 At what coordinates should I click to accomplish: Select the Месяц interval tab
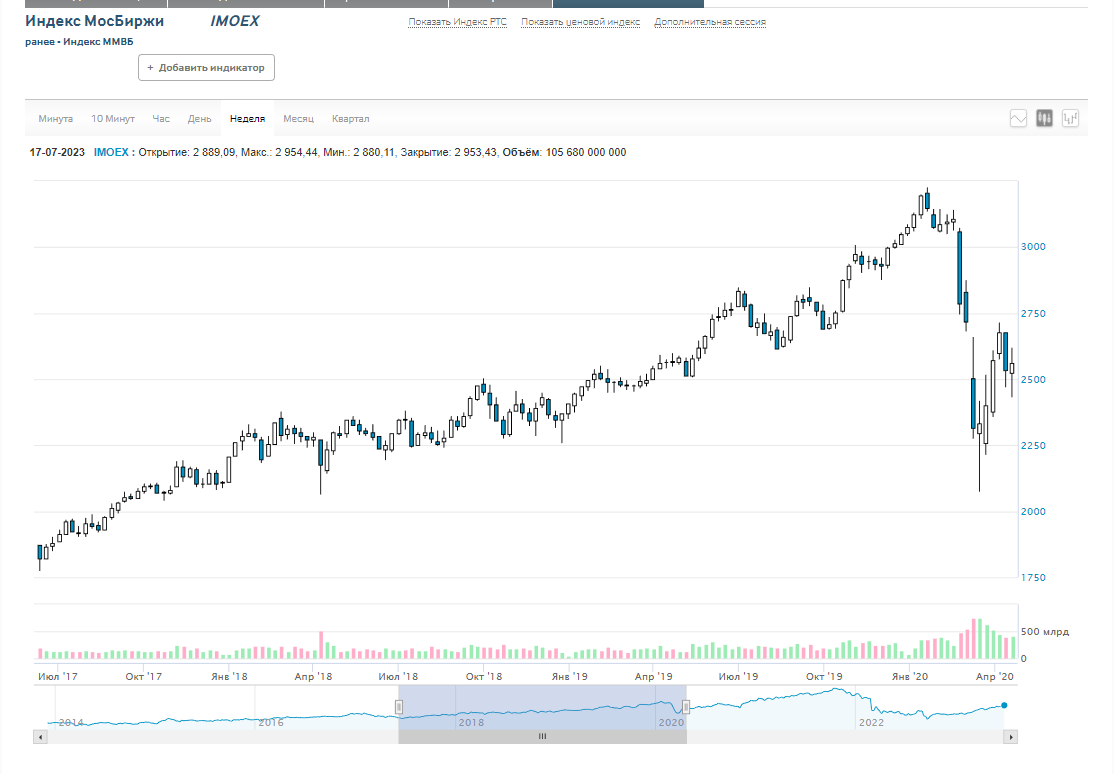298,119
